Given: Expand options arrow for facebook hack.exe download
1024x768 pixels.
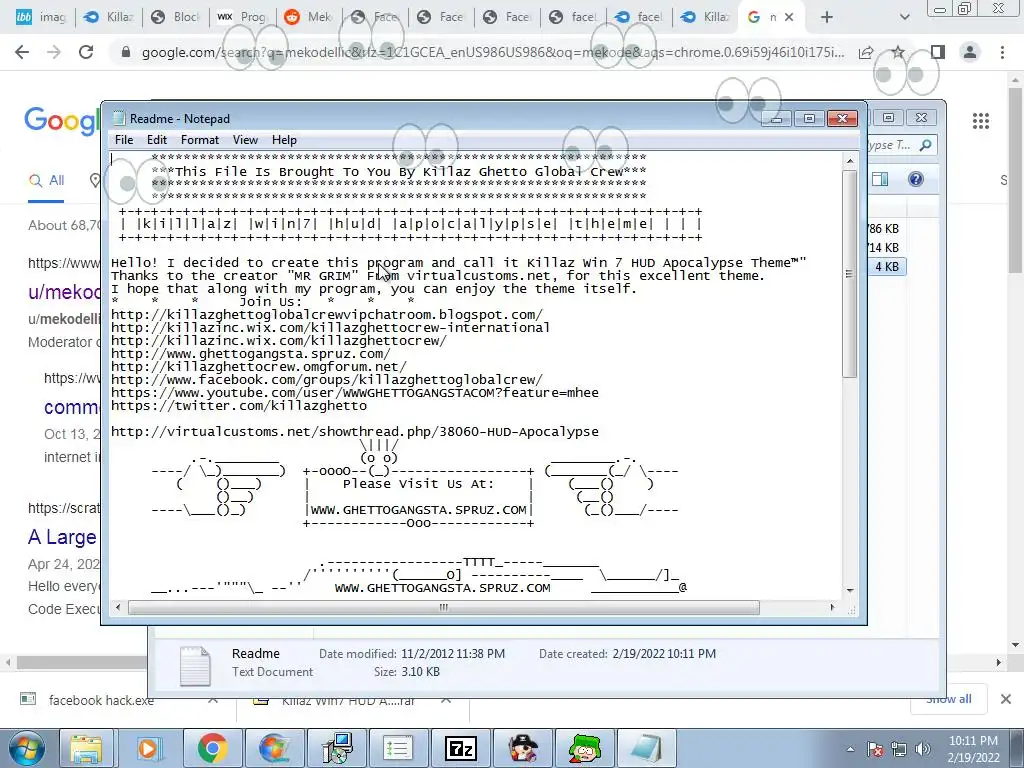Looking at the screenshot, I should tap(213, 700).
